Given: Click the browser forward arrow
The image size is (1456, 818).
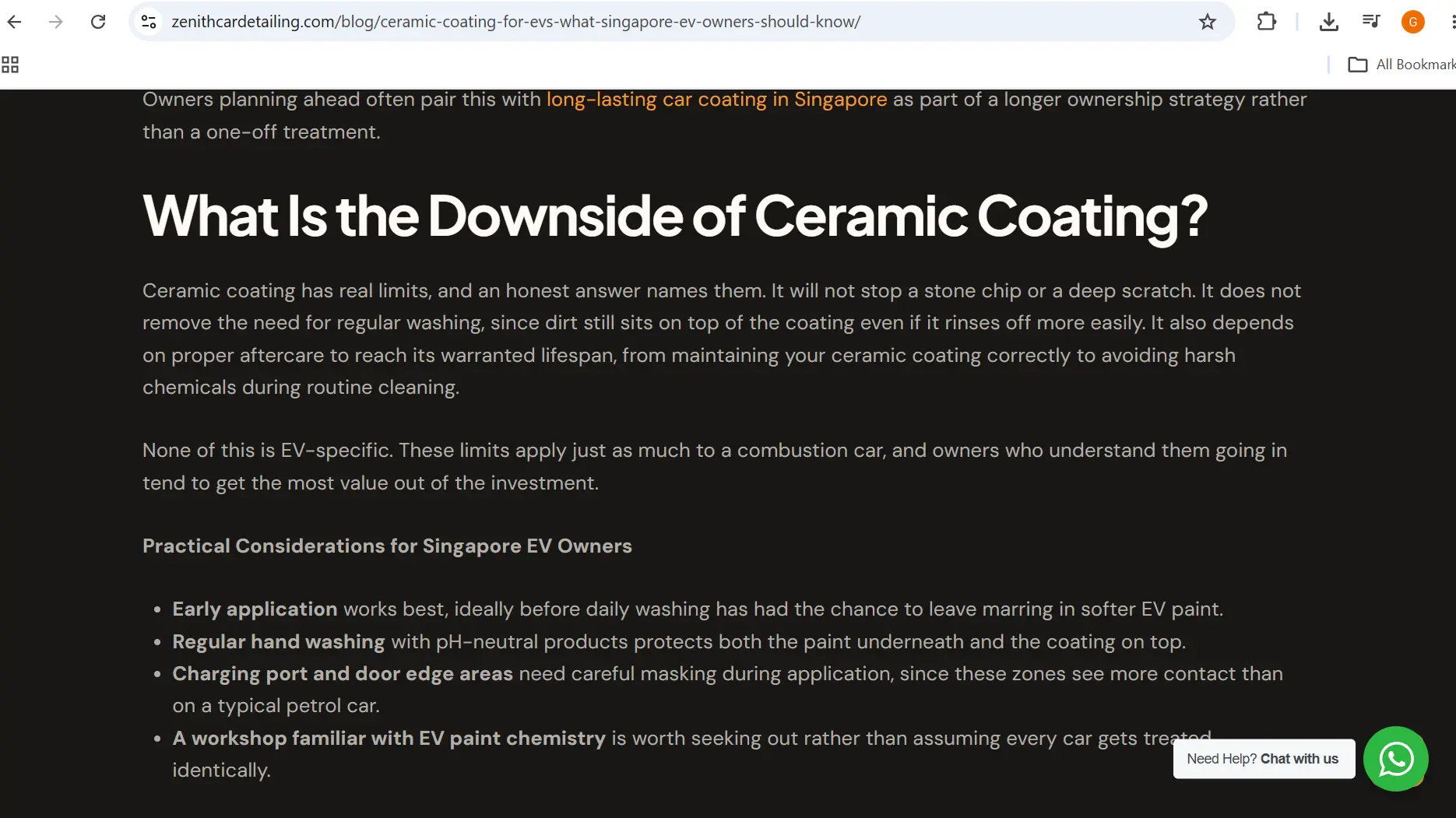Looking at the screenshot, I should pyautogui.click(x=55, y=22).
